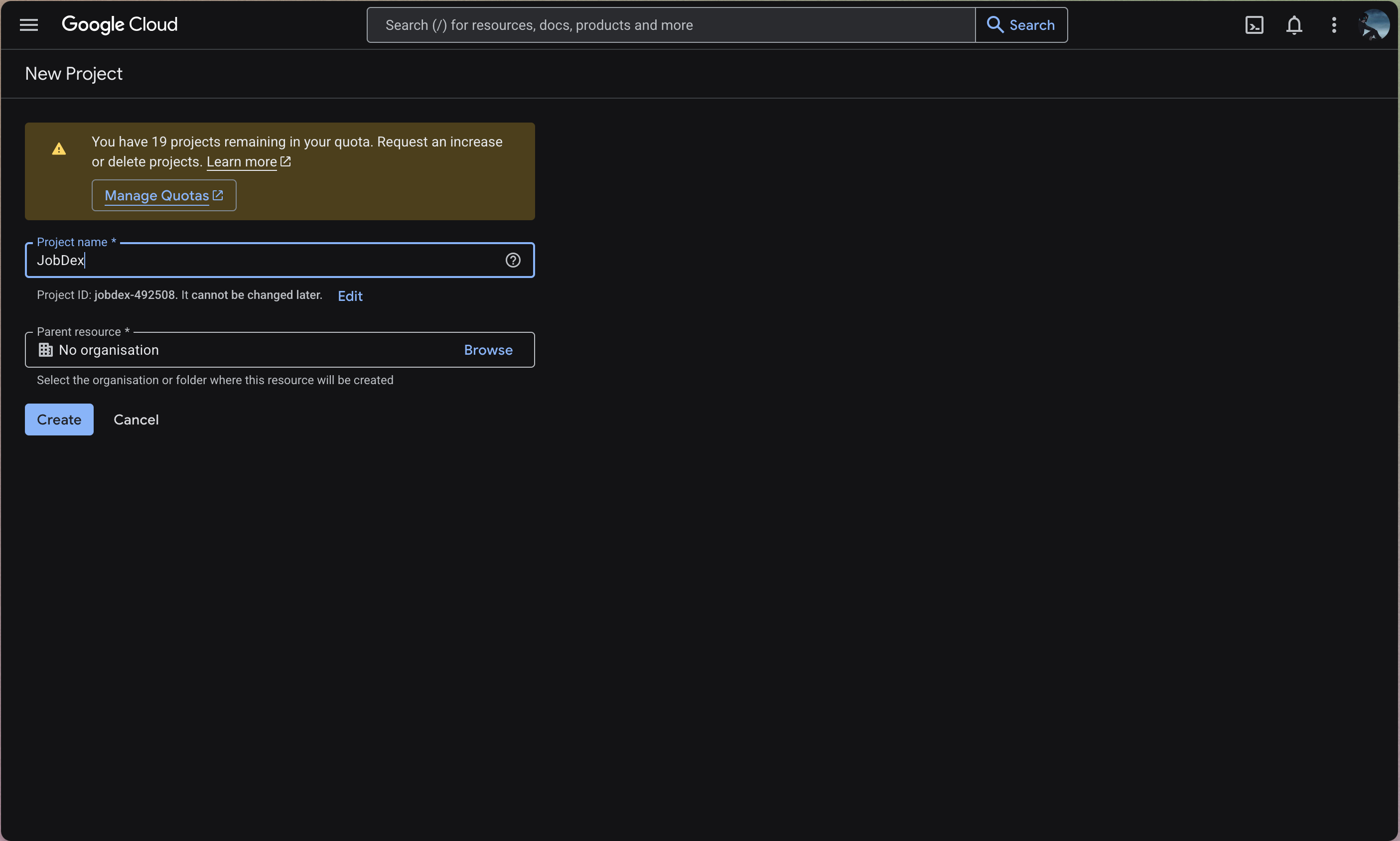Browse for a parent resource
Viewport: 1400px width, 841px height.
488,350
